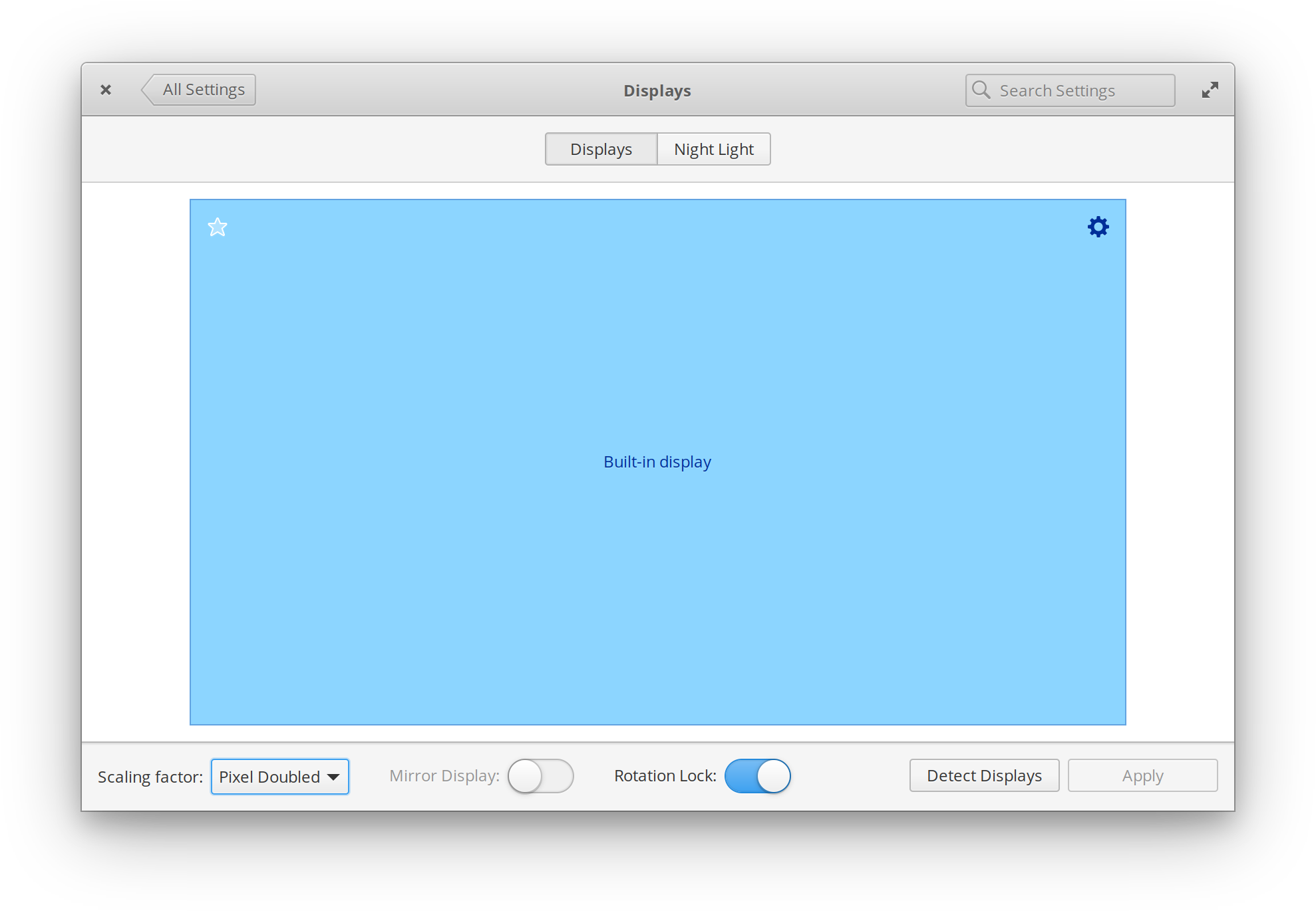
Task: Switch to the Night Light tab
Action: pyautogui.click(x=713, y=149)
